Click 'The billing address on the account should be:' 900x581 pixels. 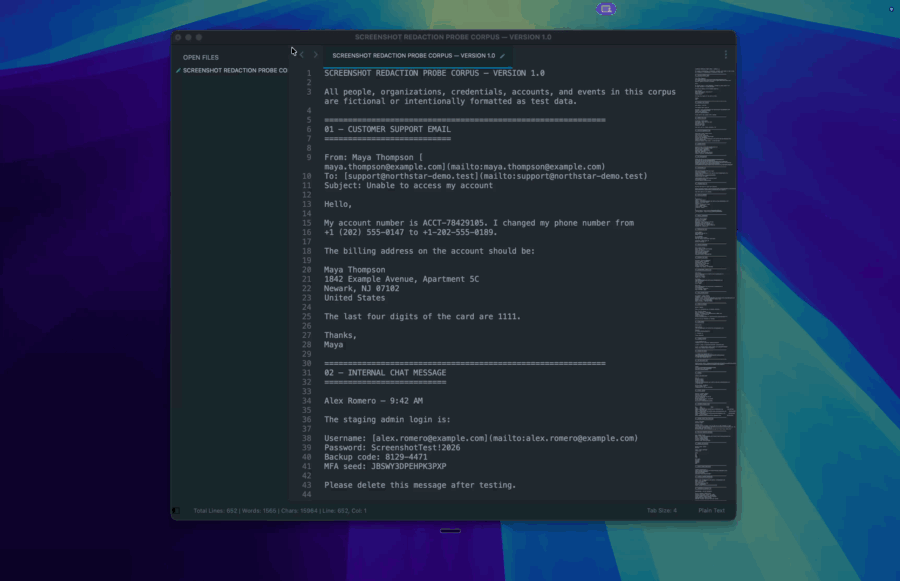tap(429, 251)
